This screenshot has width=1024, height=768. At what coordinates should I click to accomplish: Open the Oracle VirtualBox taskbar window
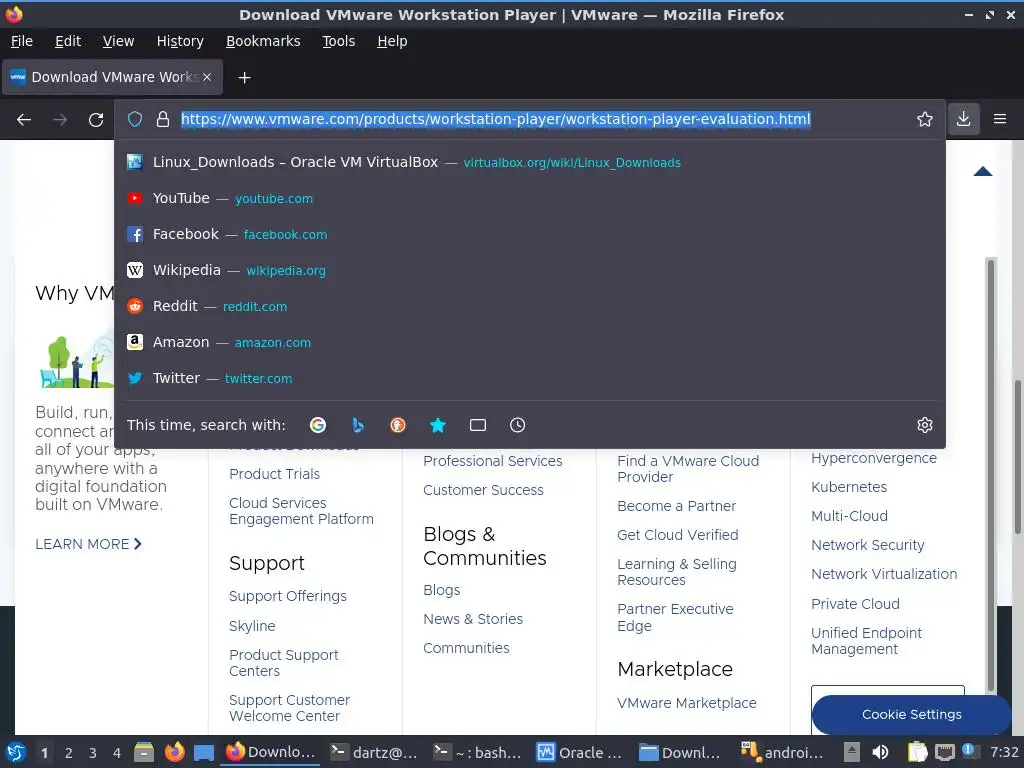580,753
